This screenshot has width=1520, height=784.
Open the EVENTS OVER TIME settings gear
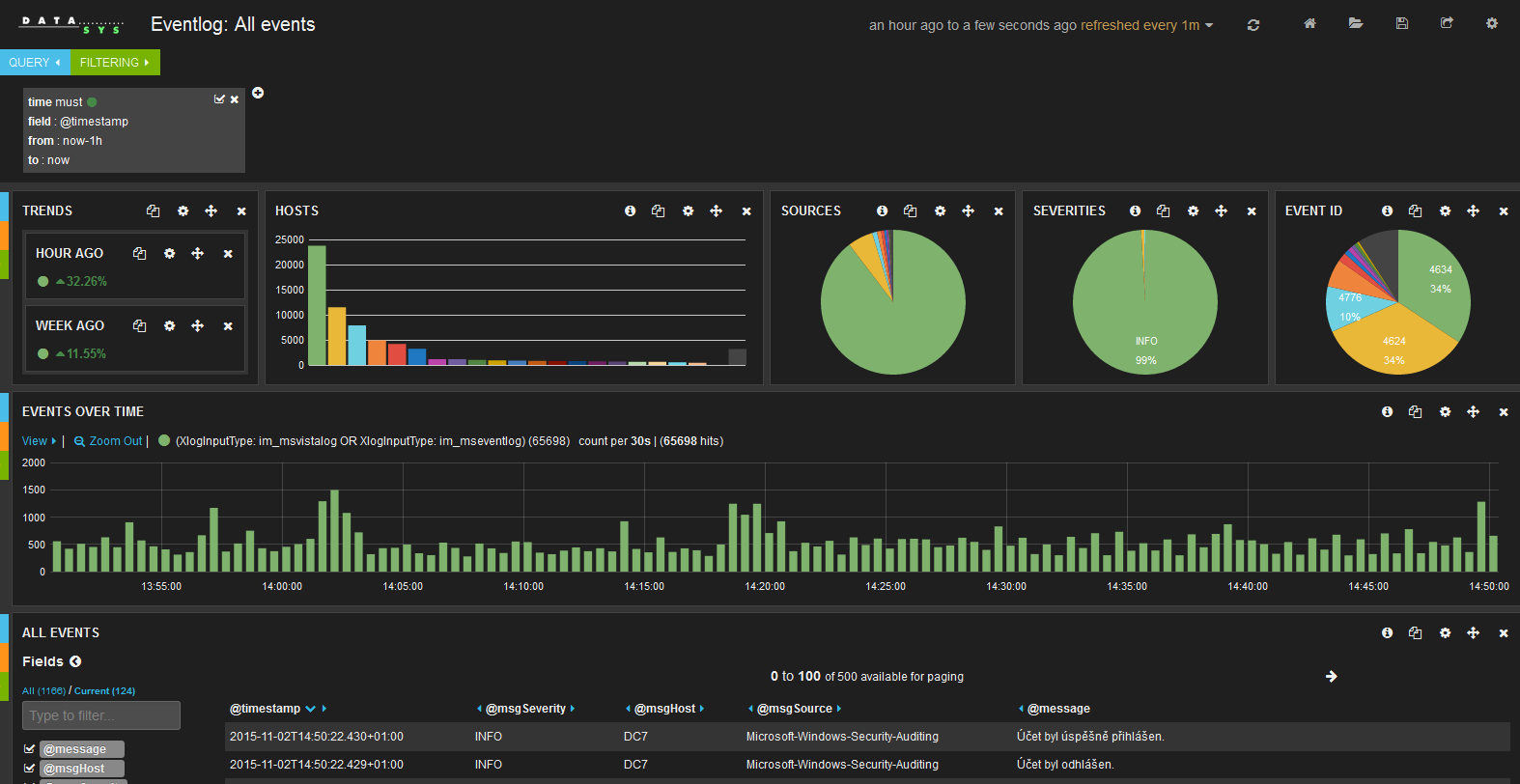point(1445,411)
